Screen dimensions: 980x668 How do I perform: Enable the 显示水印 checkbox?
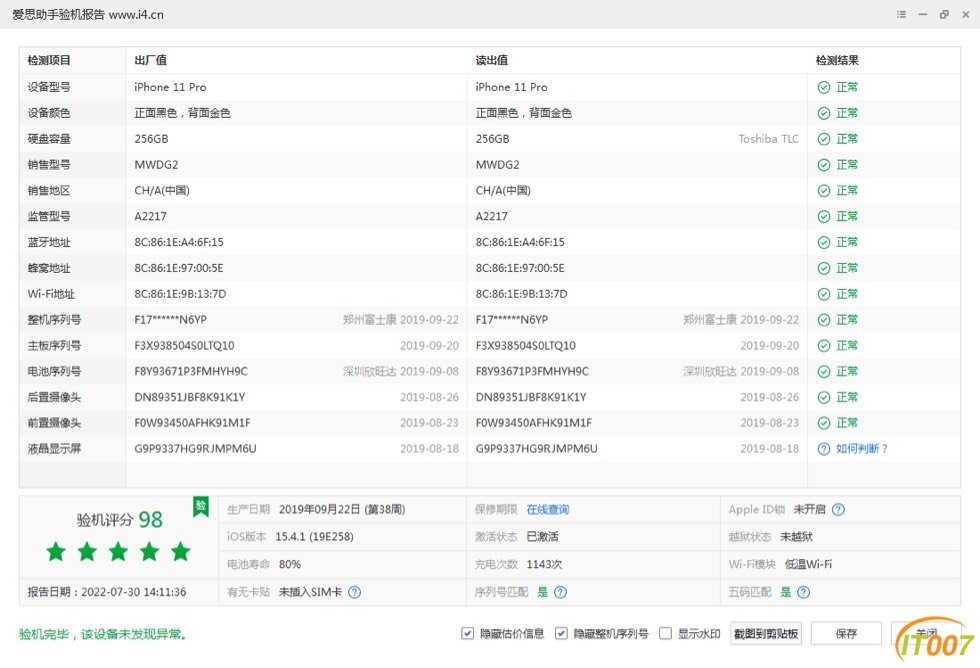coord(666,634)
